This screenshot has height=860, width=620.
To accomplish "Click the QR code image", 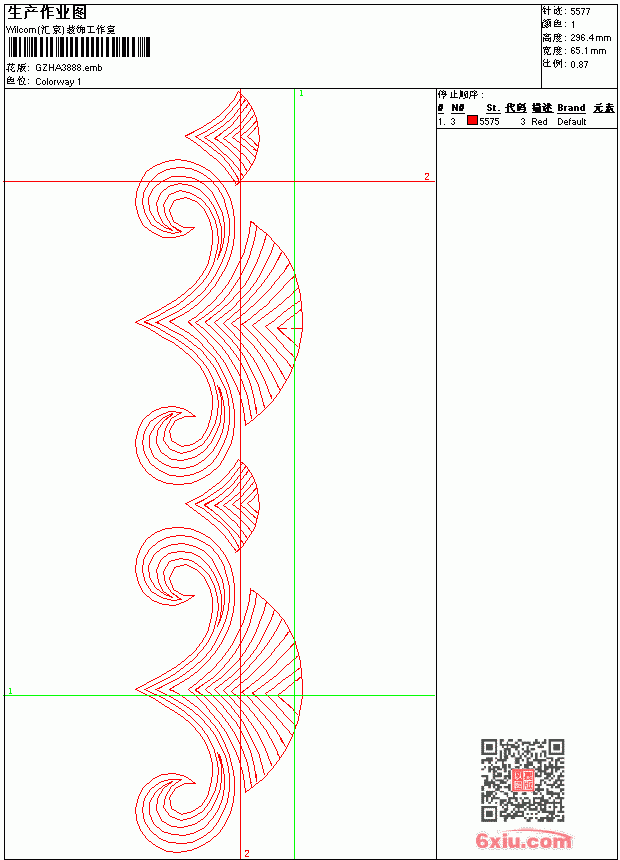I will click(x=523, y=780).
